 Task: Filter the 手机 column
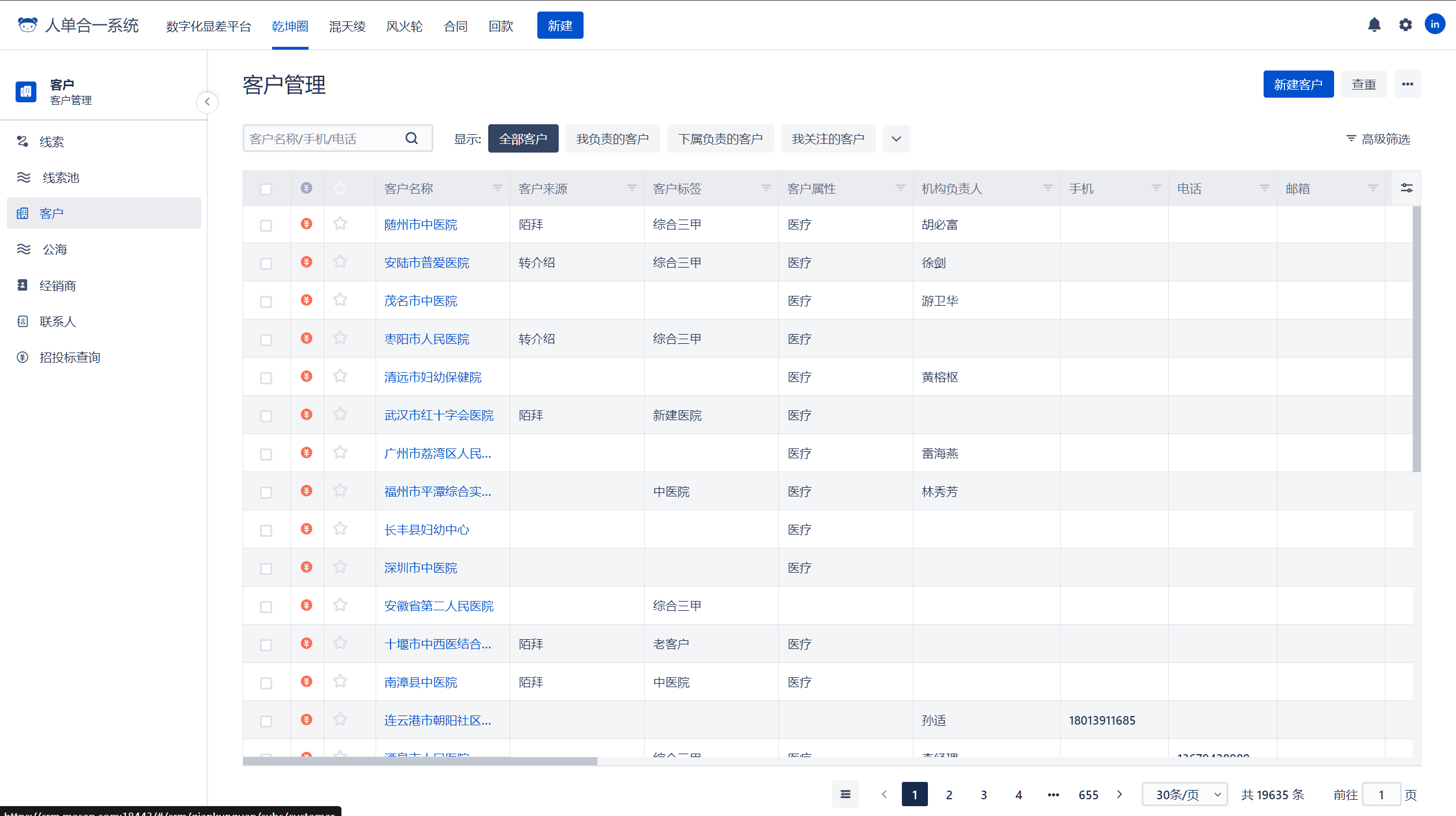pos(1156,188)
